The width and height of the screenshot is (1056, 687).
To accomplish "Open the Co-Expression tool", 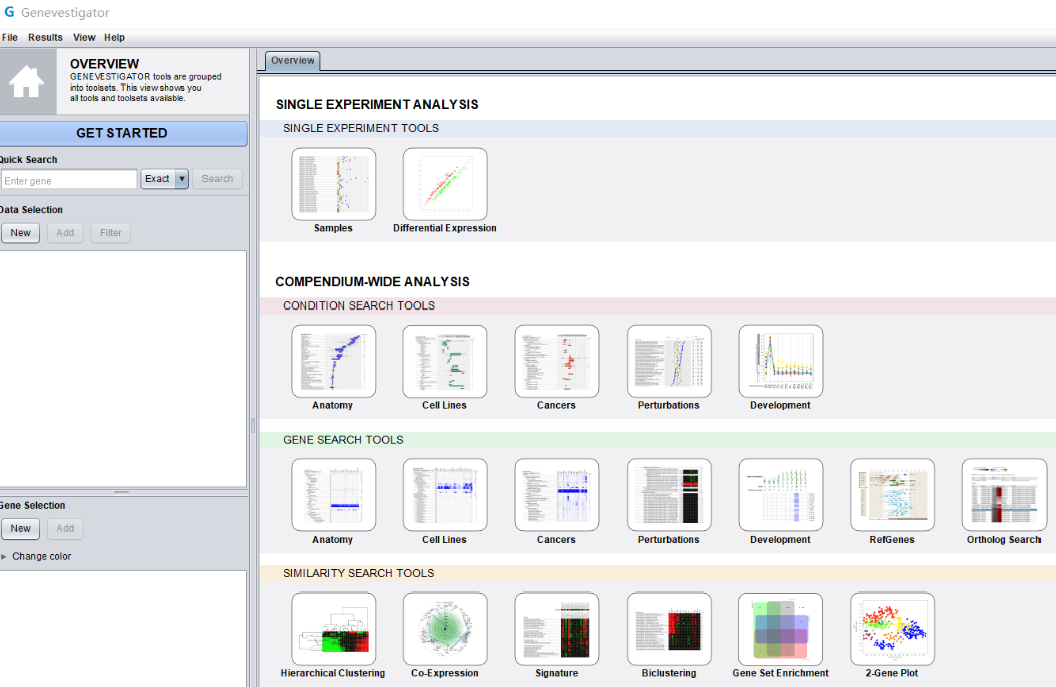I will pyautogui.click(x=444, y=629).
